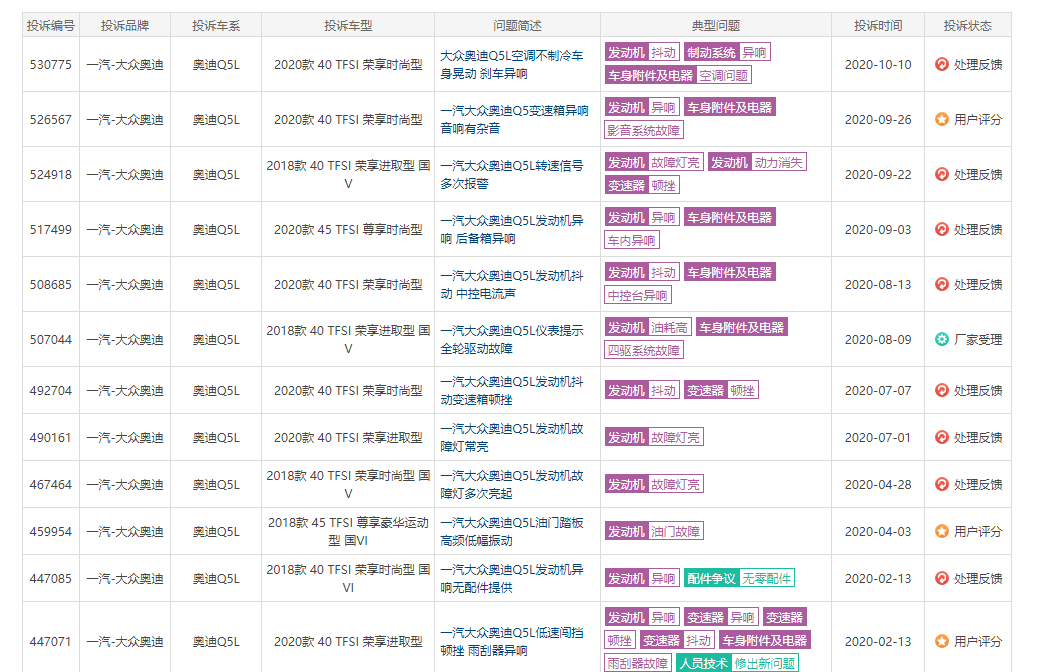Click 处理反馈 icon for complaint 447085

tap(941, 578)
